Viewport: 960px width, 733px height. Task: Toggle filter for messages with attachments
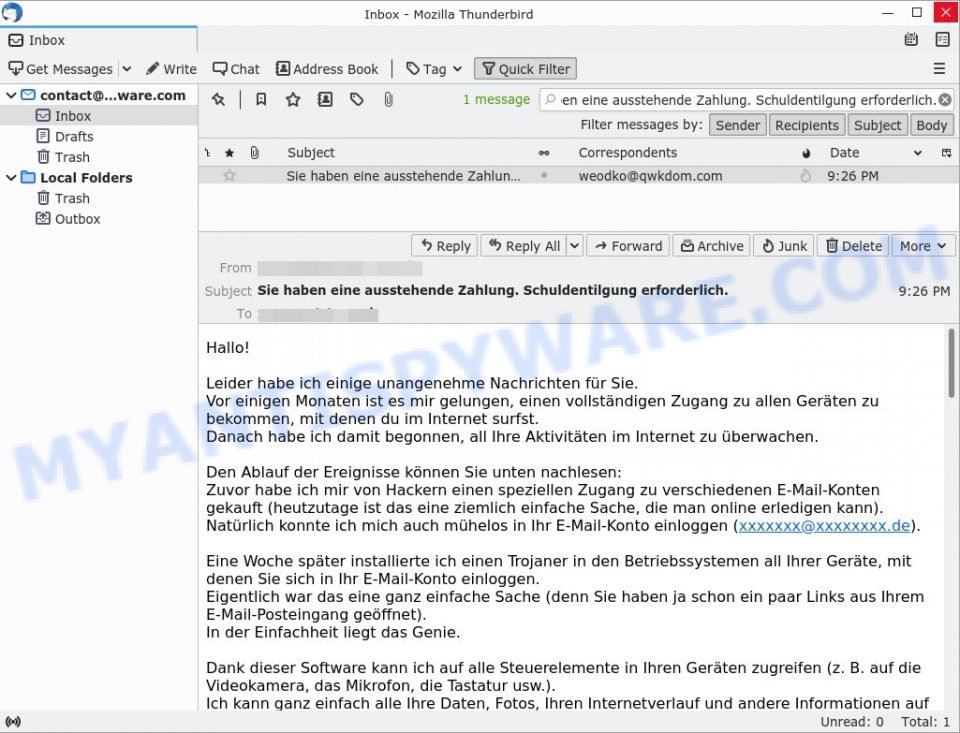(x=388, y=99)
